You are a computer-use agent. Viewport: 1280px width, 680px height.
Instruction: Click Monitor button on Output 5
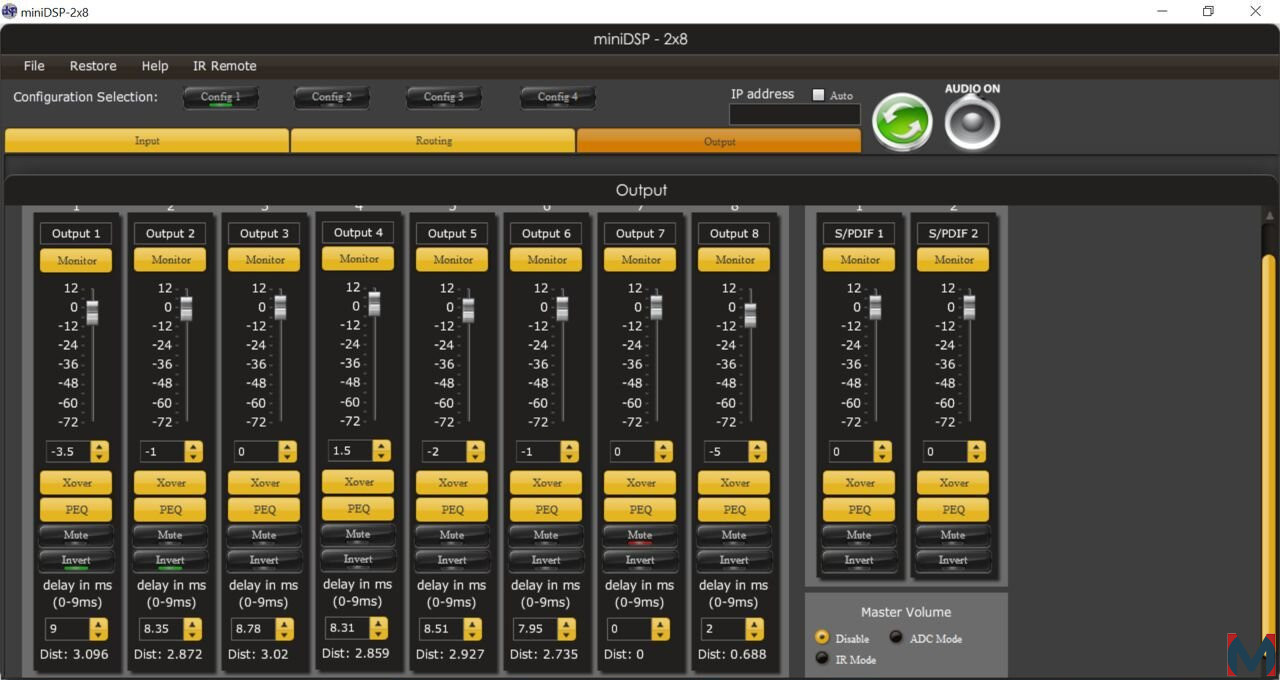click(453, 260)
